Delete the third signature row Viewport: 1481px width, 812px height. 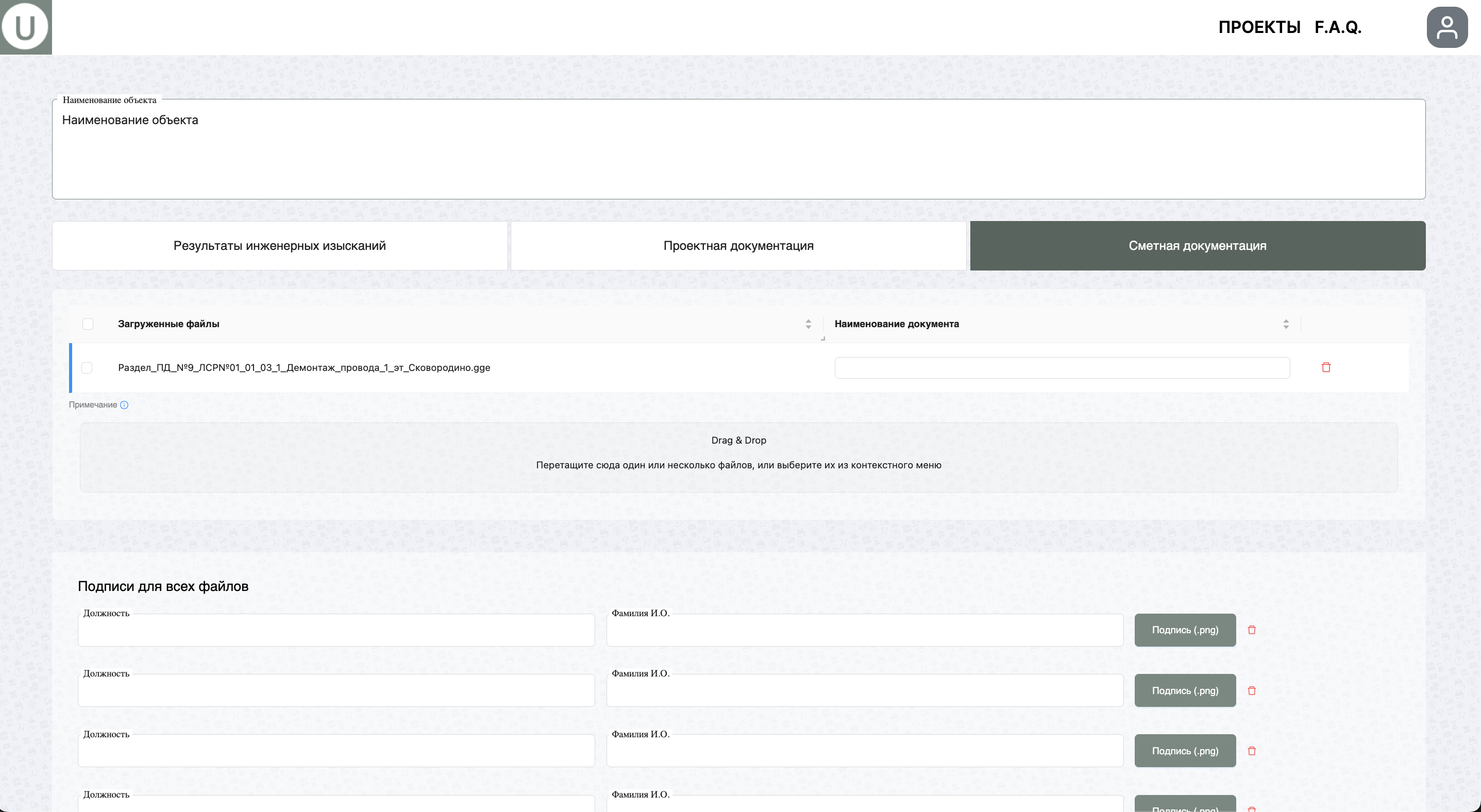[x=1252, y=751]
